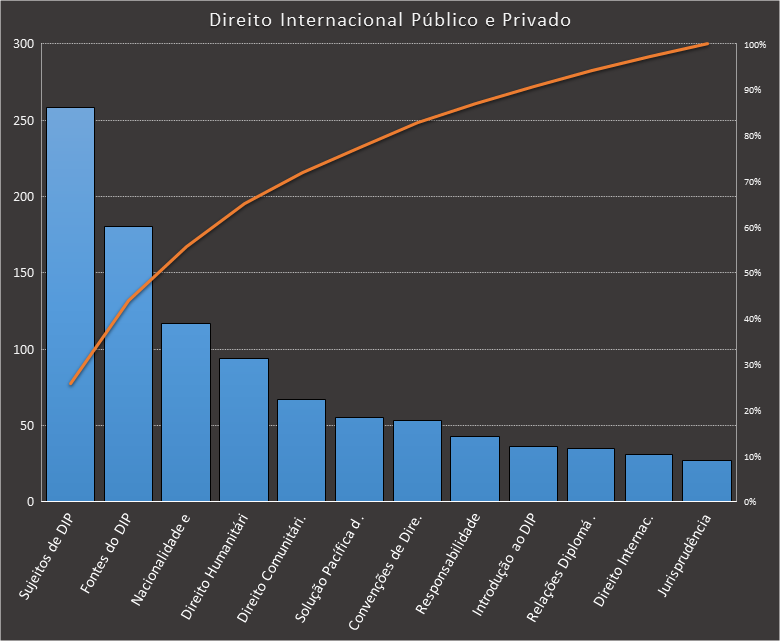Select the Convenções de Dire. bar

pos(417,461)
